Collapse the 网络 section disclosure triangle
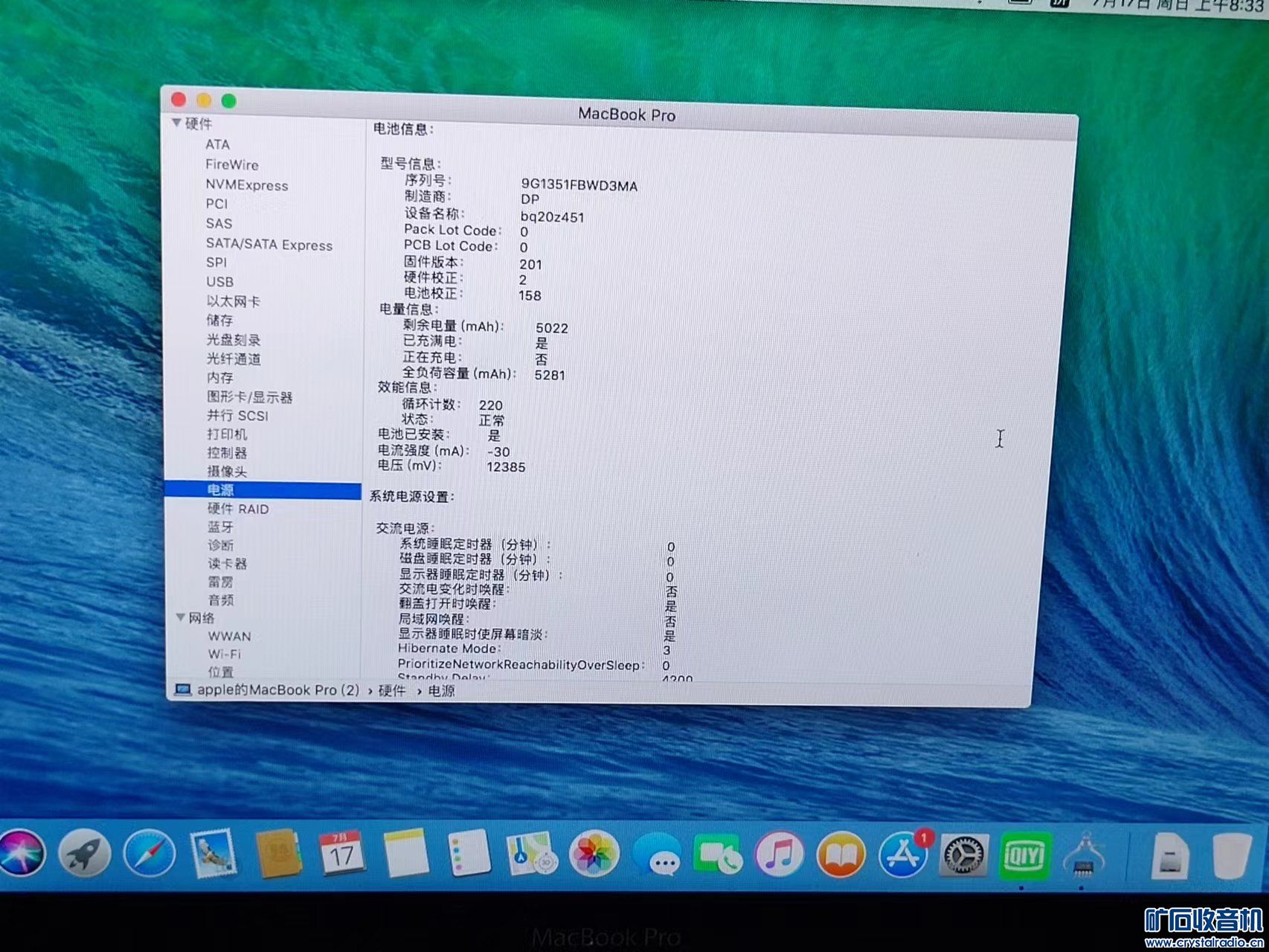1269x952 pixels. pos(180,617)
